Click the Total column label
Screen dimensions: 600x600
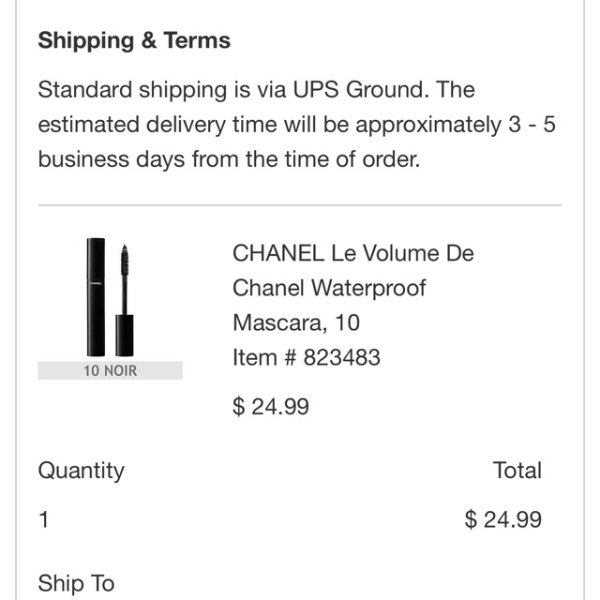(517, 470)
